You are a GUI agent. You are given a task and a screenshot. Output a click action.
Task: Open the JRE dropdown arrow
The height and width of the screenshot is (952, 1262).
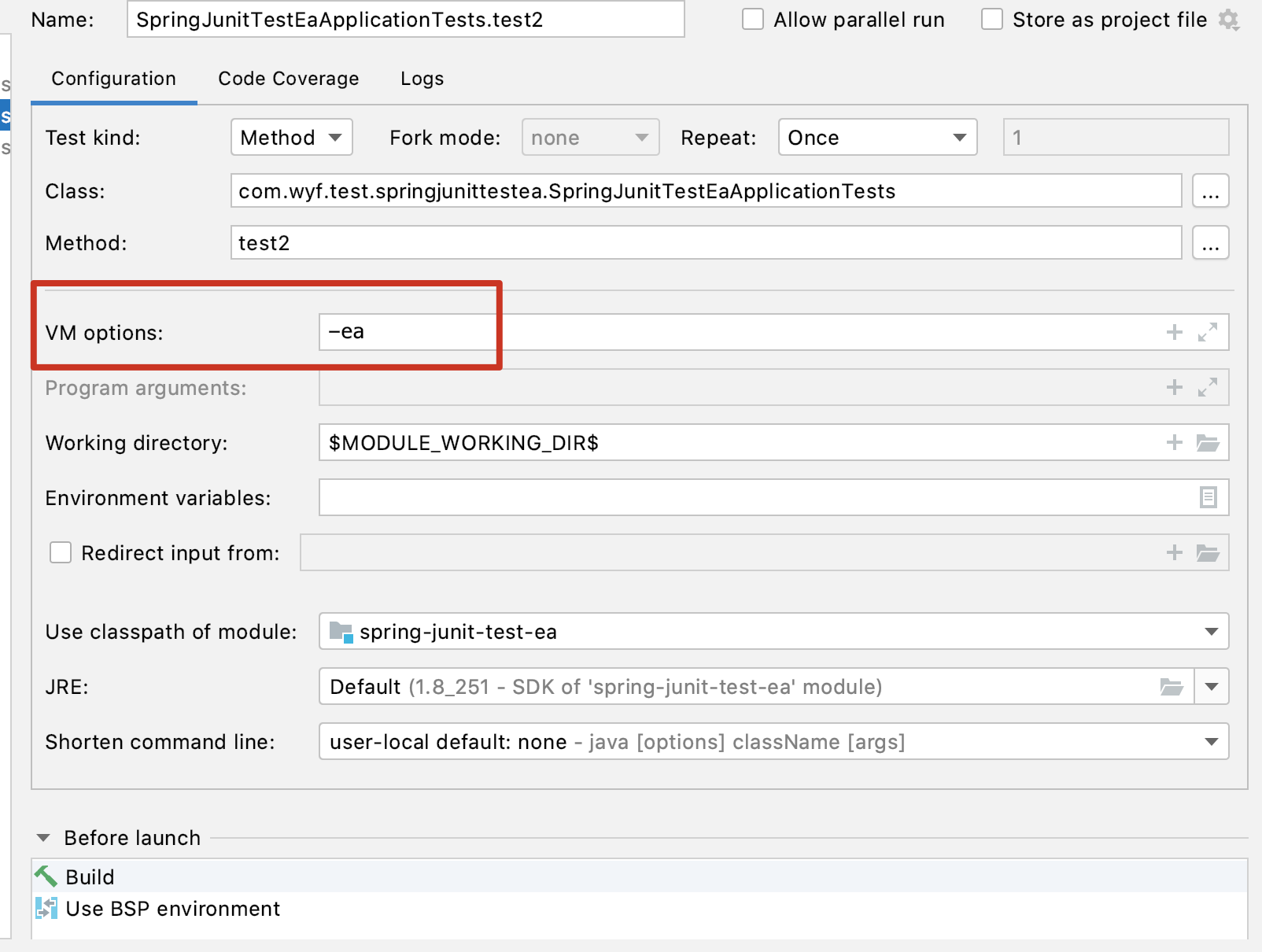pyautogui.click(x=1212, y=687)
